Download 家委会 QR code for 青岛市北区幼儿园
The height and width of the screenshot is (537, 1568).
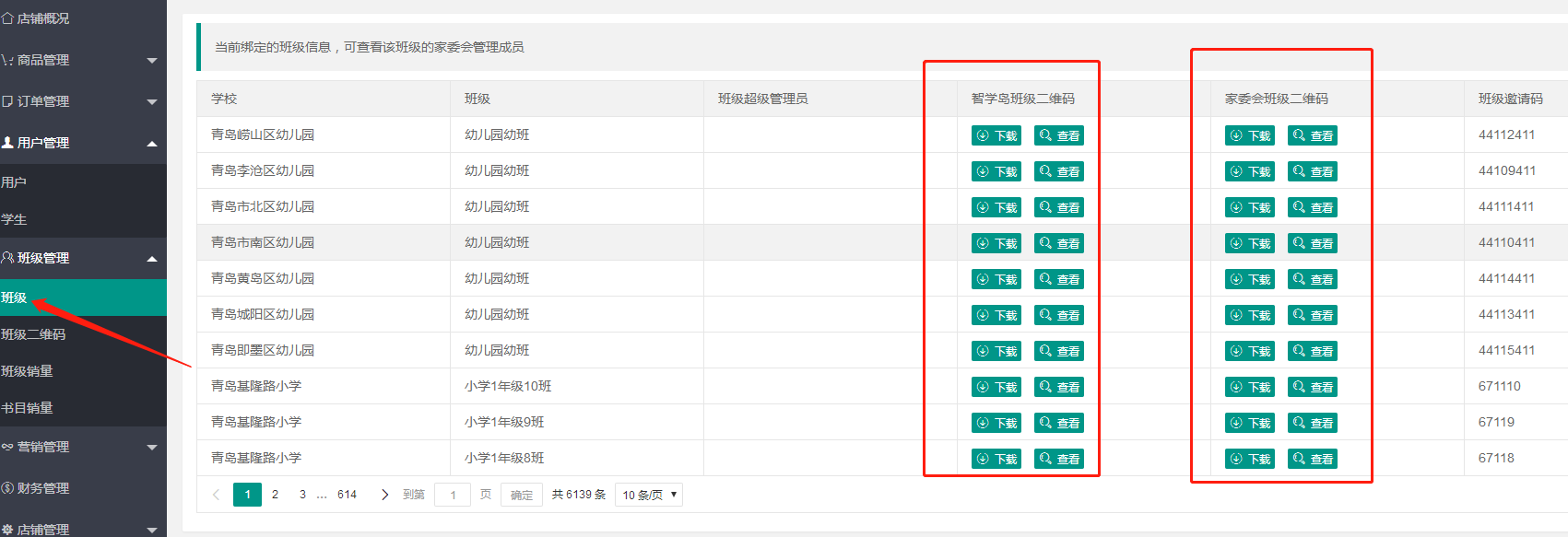[x=1249, y=207]
